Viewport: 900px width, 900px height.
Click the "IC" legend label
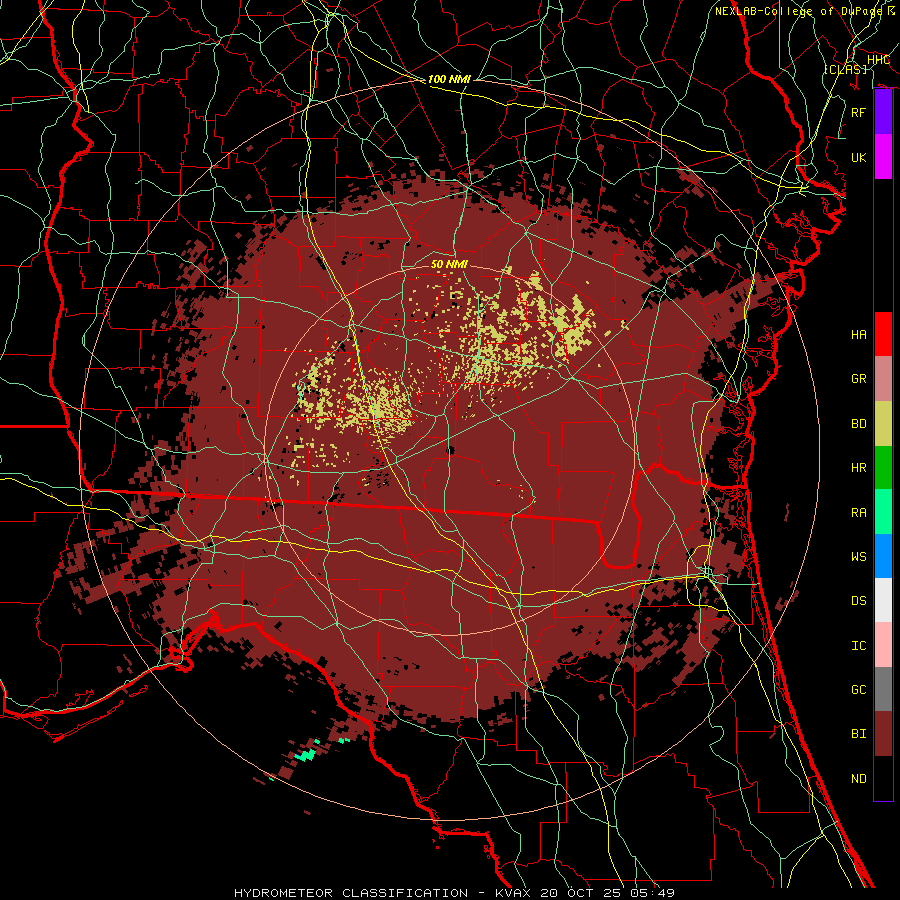pos(859,645)
